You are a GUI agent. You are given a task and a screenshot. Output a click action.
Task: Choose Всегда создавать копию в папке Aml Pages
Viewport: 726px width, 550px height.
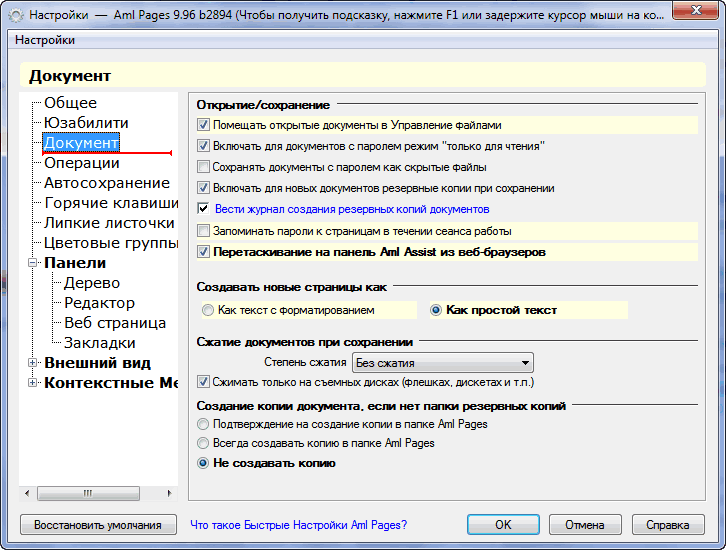[x=203, y=443]
